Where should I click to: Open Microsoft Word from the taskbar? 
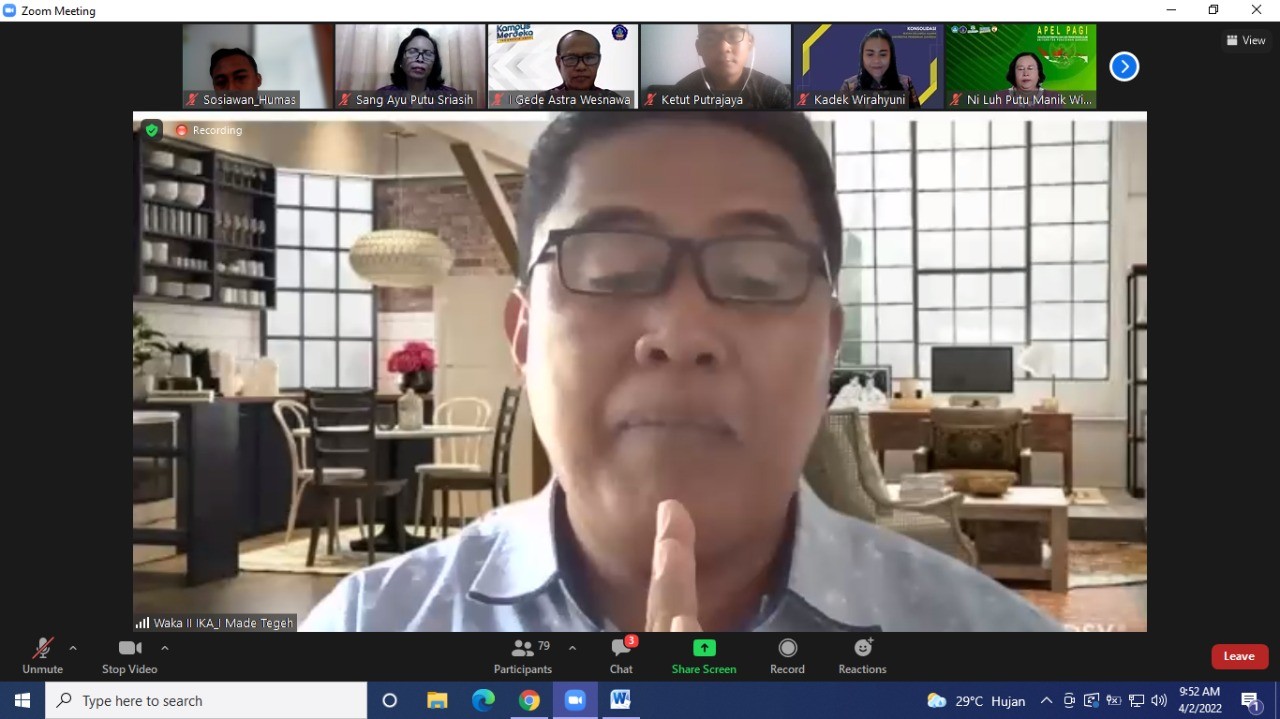tap(620, 700)
